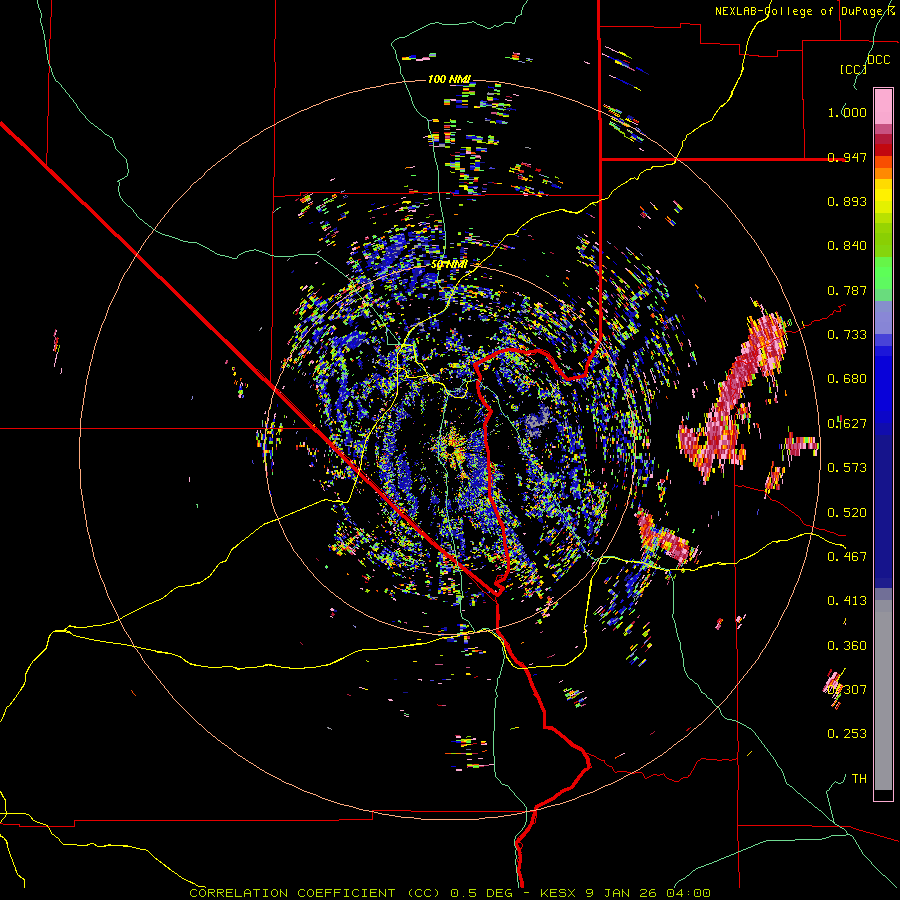The image size is (900, 900).
Task: Pick the gray color bar segment near 0.307
Action: coord(883,695)
